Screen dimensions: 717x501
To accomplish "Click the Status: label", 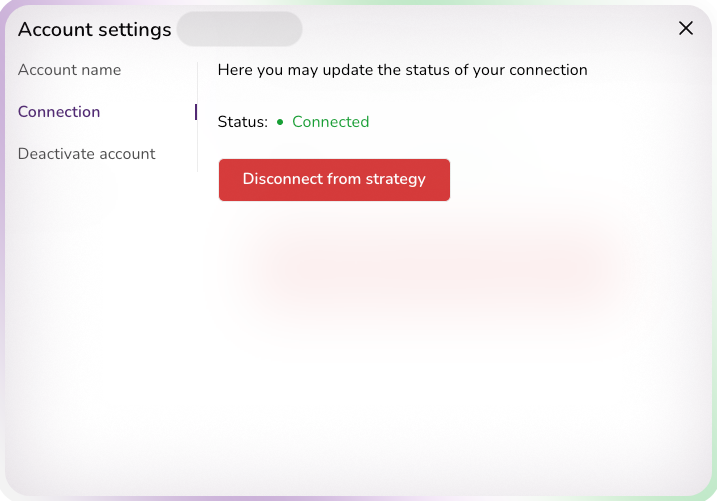I will tap(243, 122).
